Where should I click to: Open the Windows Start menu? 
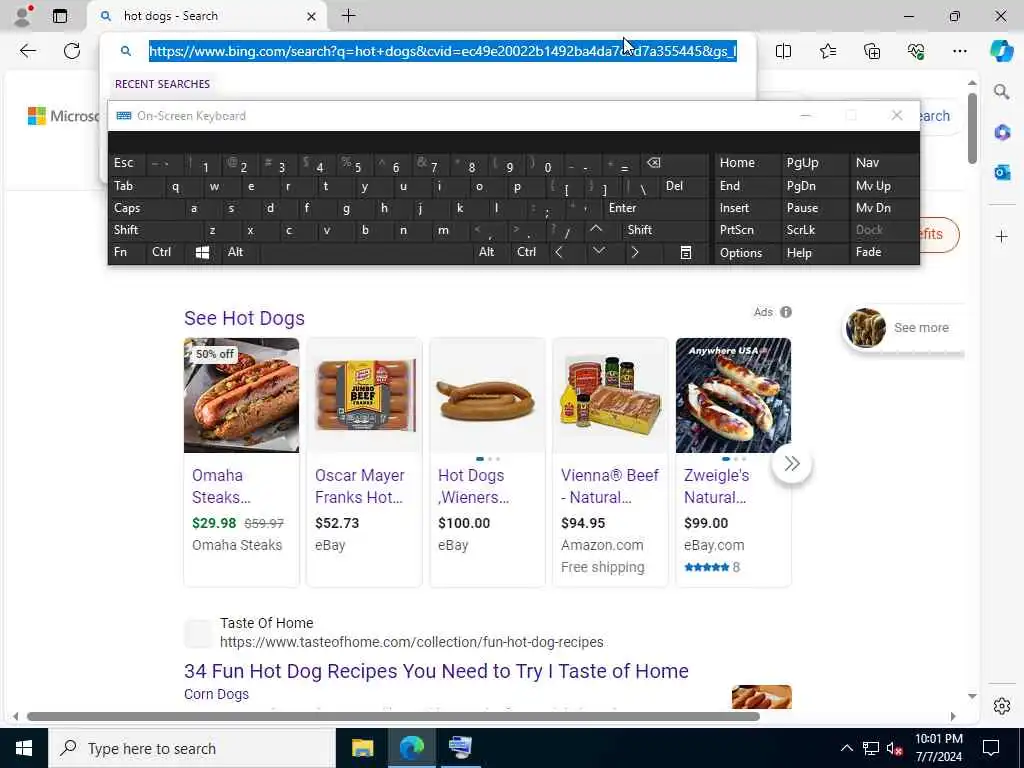24,748
